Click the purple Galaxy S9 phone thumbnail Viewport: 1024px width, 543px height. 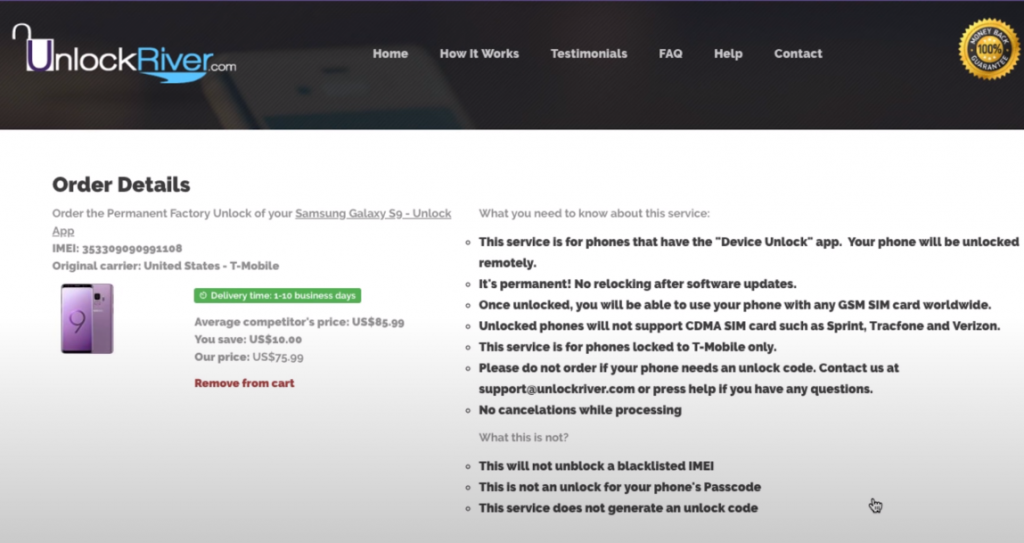click(87, 319)
